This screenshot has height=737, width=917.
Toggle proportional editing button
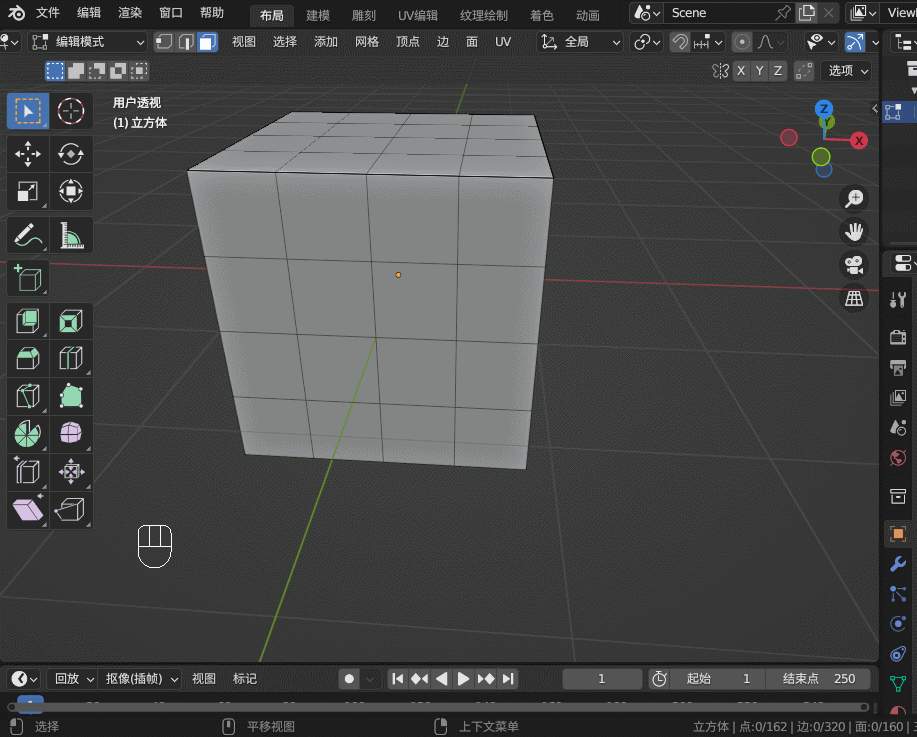click(742, 42)
